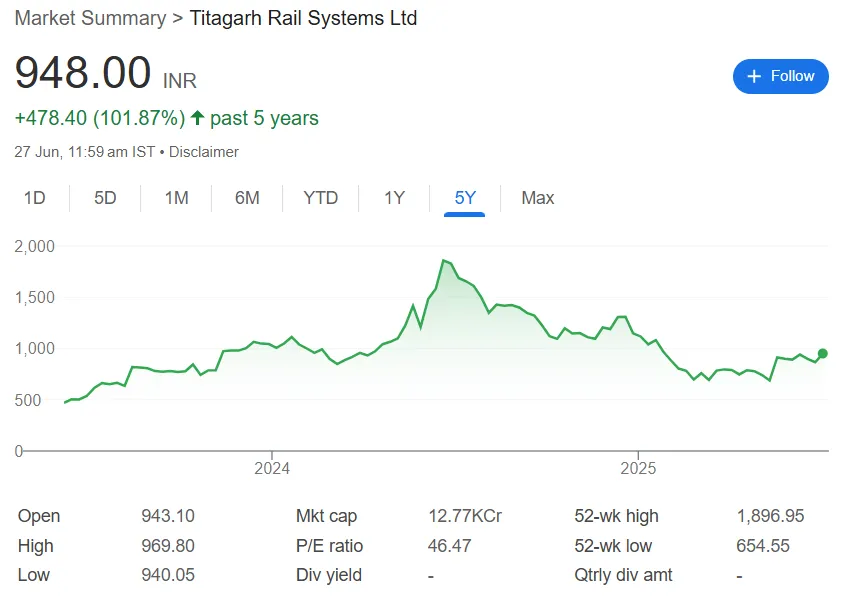Viewport: 867px width, 602px height.
Task: Click the 52-wk low label
Action: [x=613, y=546]
